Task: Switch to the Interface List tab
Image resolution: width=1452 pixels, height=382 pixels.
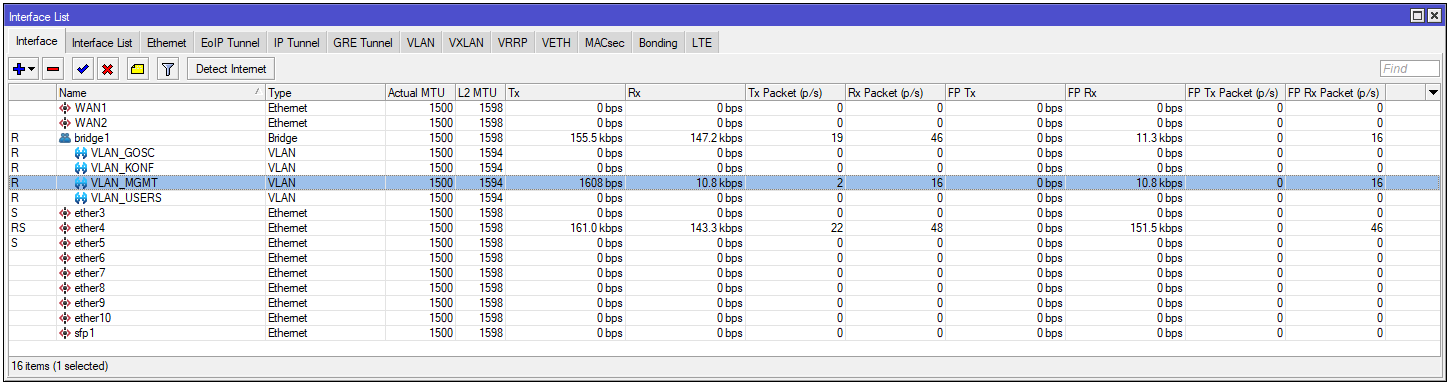Action: click(102, 43)
